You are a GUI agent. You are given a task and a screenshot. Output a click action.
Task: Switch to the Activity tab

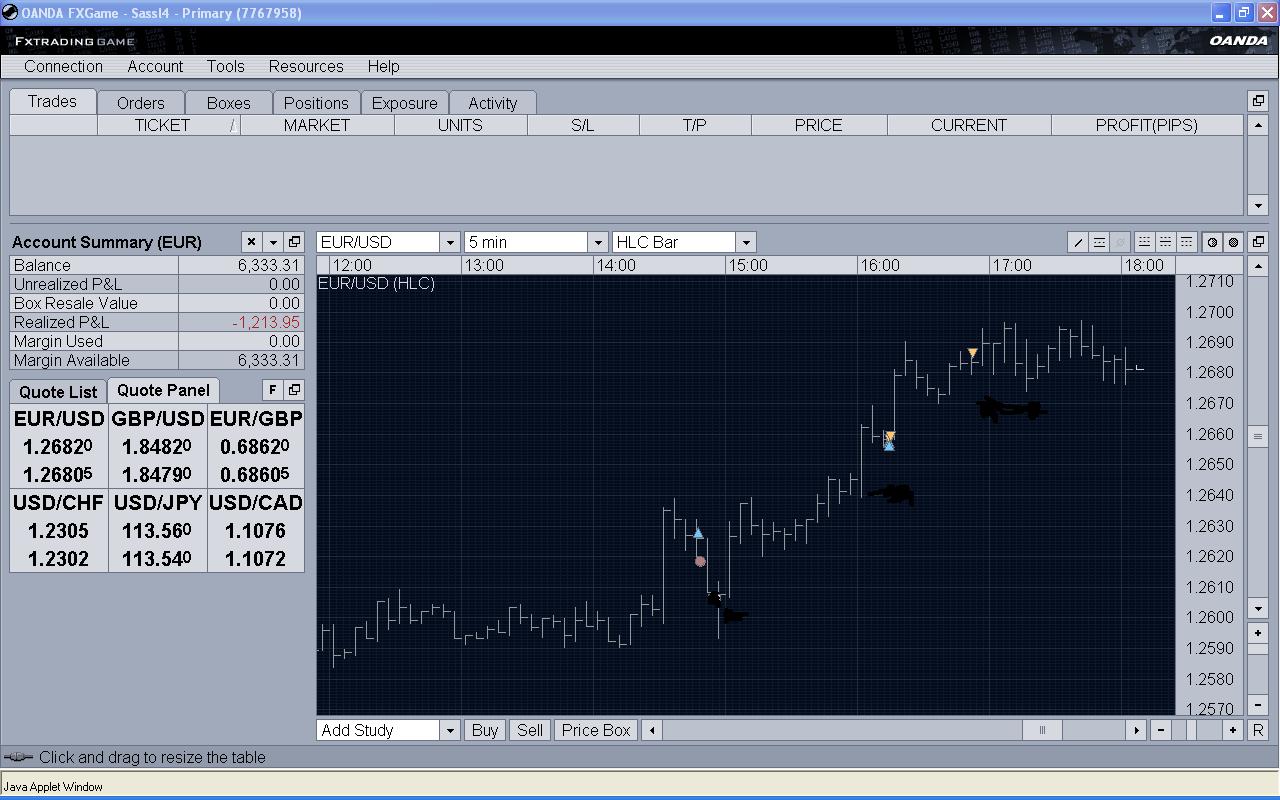(x=492, y=103)
